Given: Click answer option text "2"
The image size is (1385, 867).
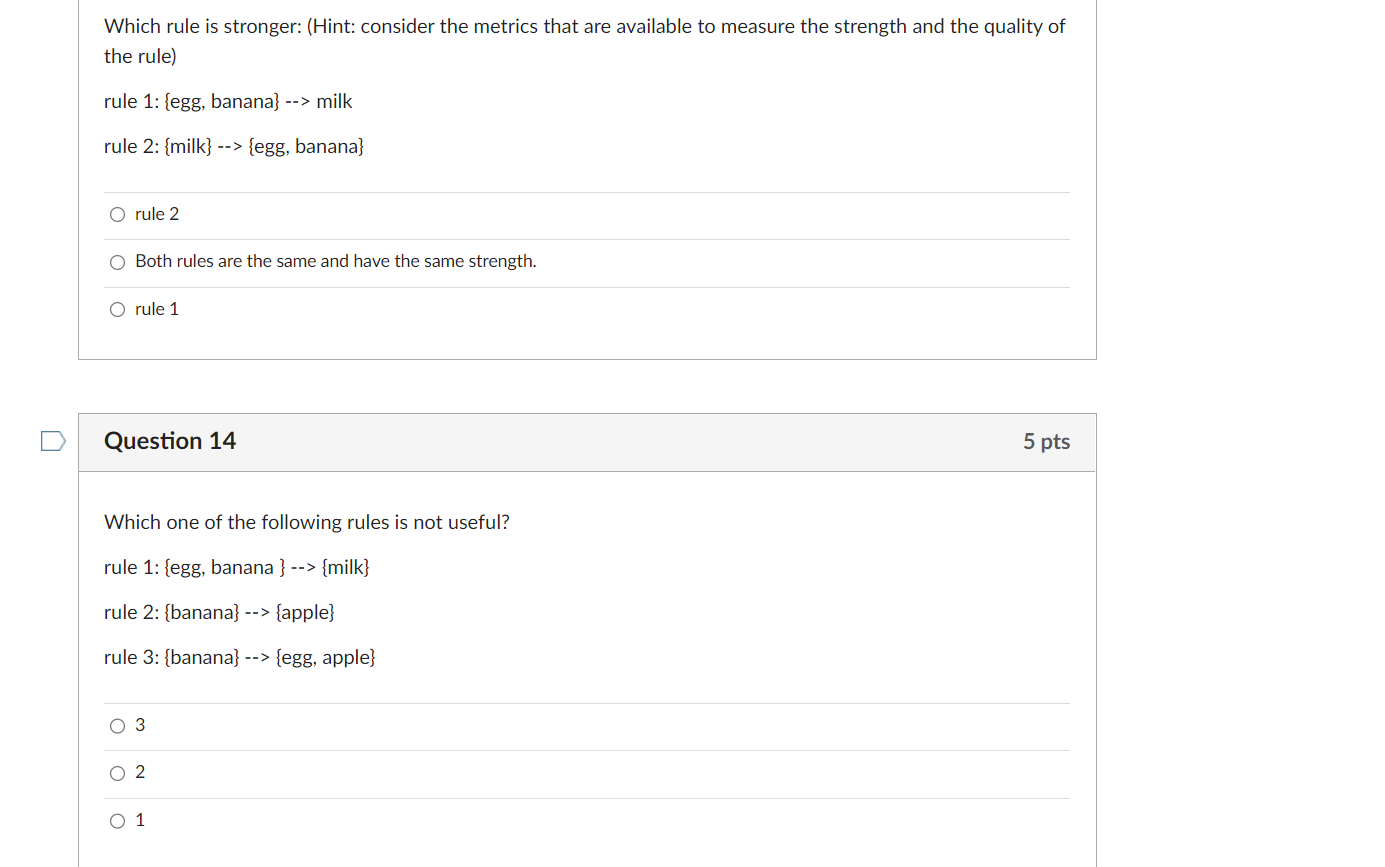Looking at the screenshot, I should pos(139,771).
